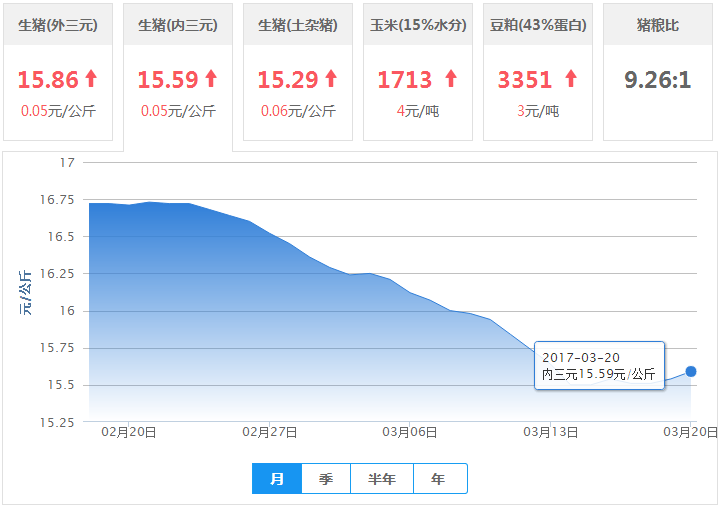Click the red up arrow beside 15.59
The image size is (721, 507).
(211, 79)
